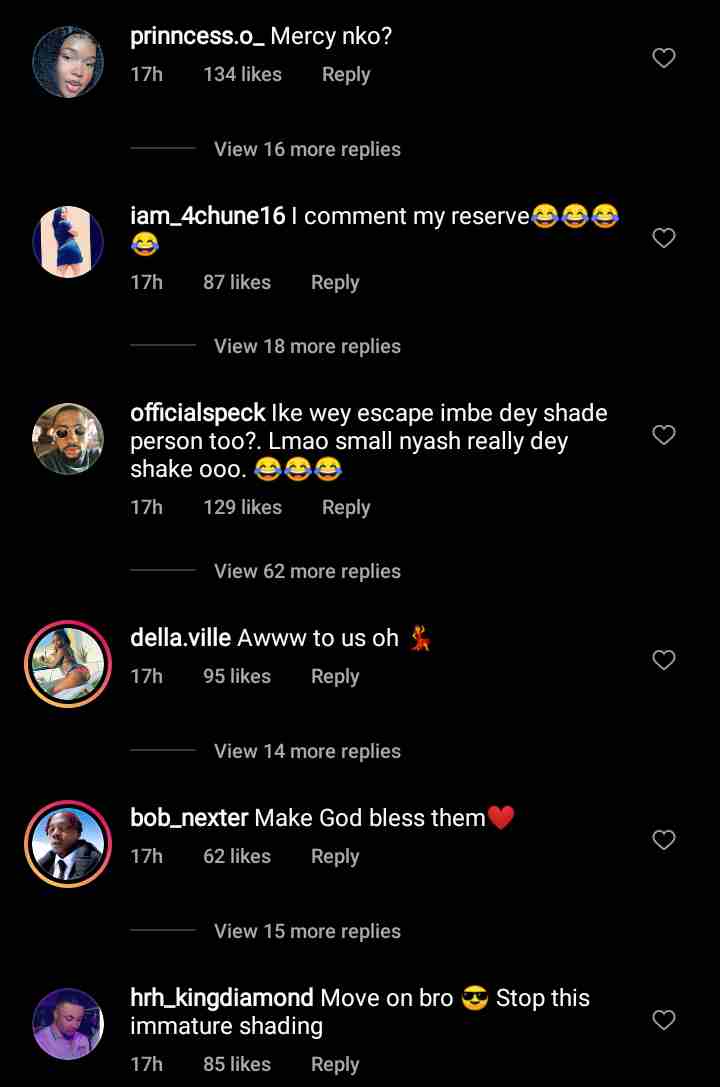View officialspeck's profile photo
The width and height of the screenshot is (720, 1087).
click(x=68, y=439)
